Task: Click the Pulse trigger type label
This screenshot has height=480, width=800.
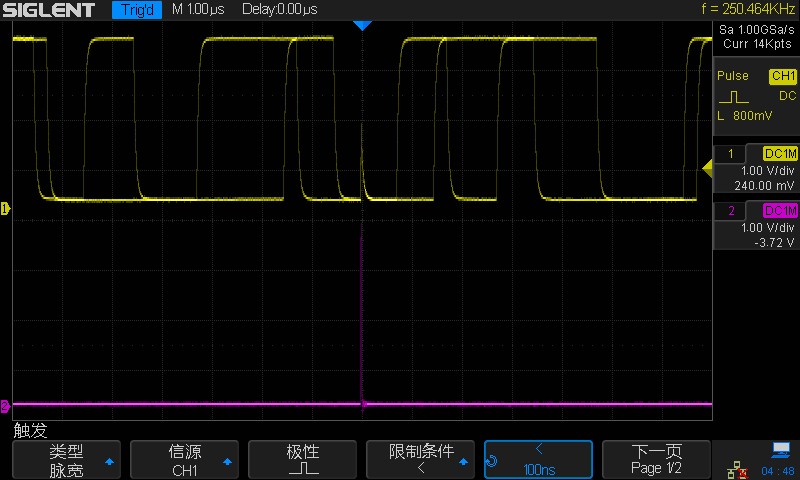Action: 733,75
